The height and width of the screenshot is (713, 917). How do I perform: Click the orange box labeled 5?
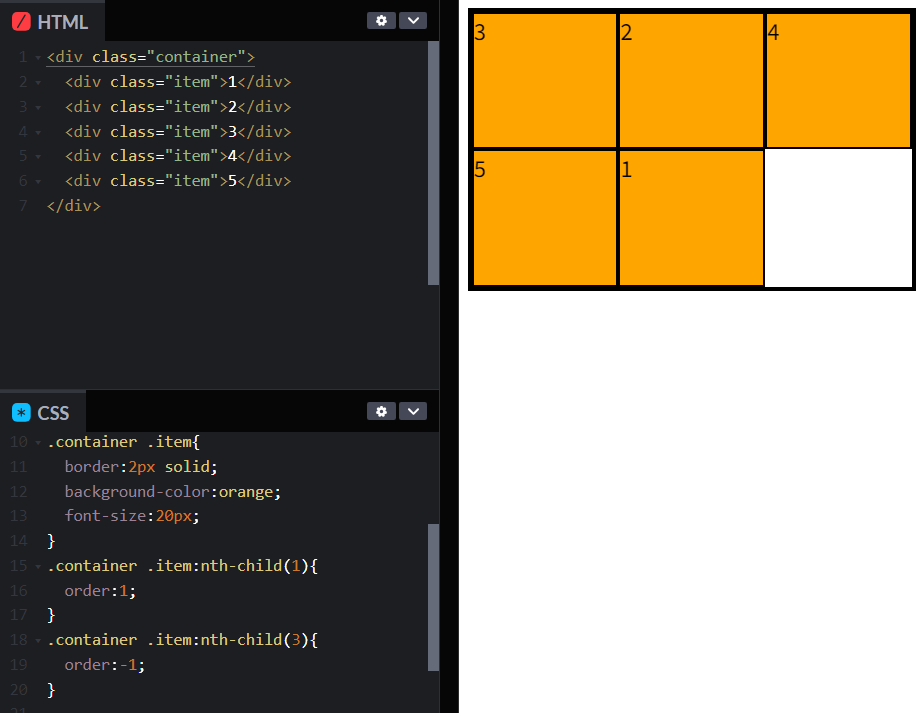point(544,218)
